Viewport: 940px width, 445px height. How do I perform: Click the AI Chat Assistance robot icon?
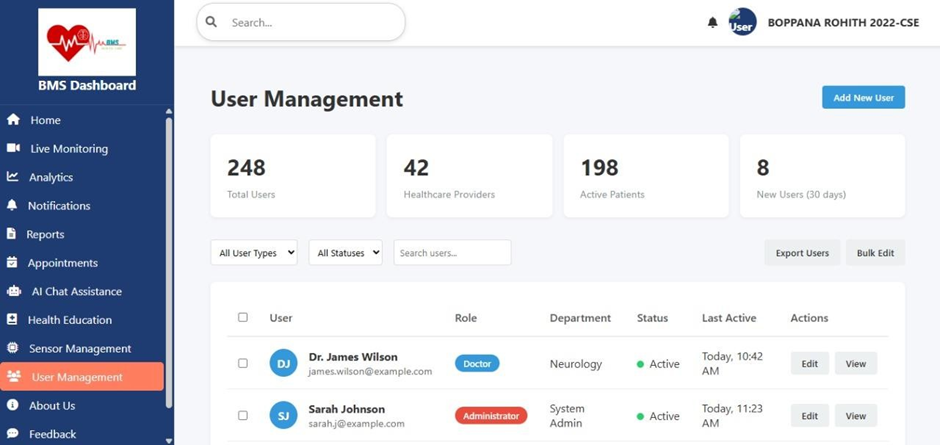coord(13,291)
